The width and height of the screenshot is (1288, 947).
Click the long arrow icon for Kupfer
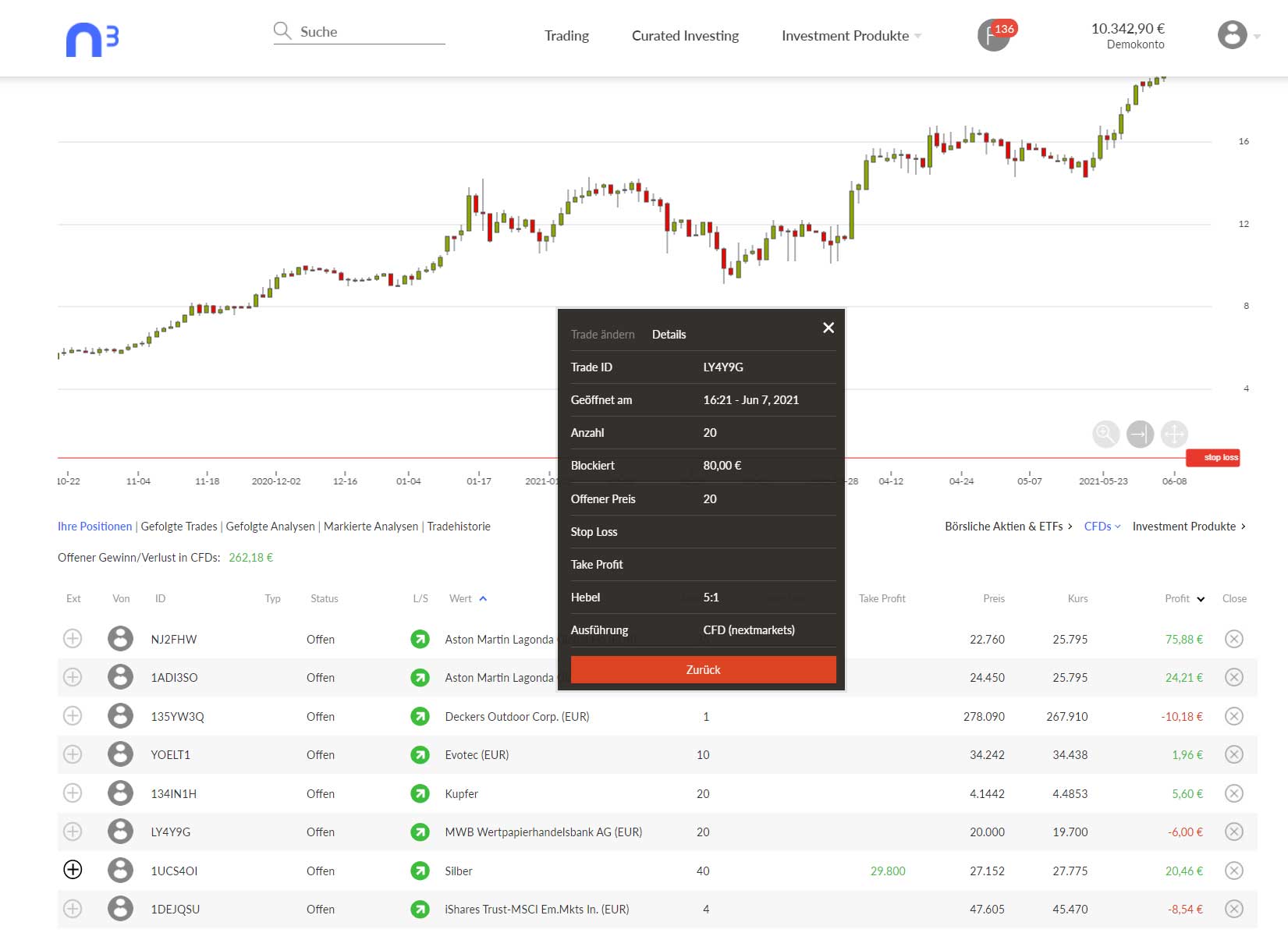pos(420,793)
